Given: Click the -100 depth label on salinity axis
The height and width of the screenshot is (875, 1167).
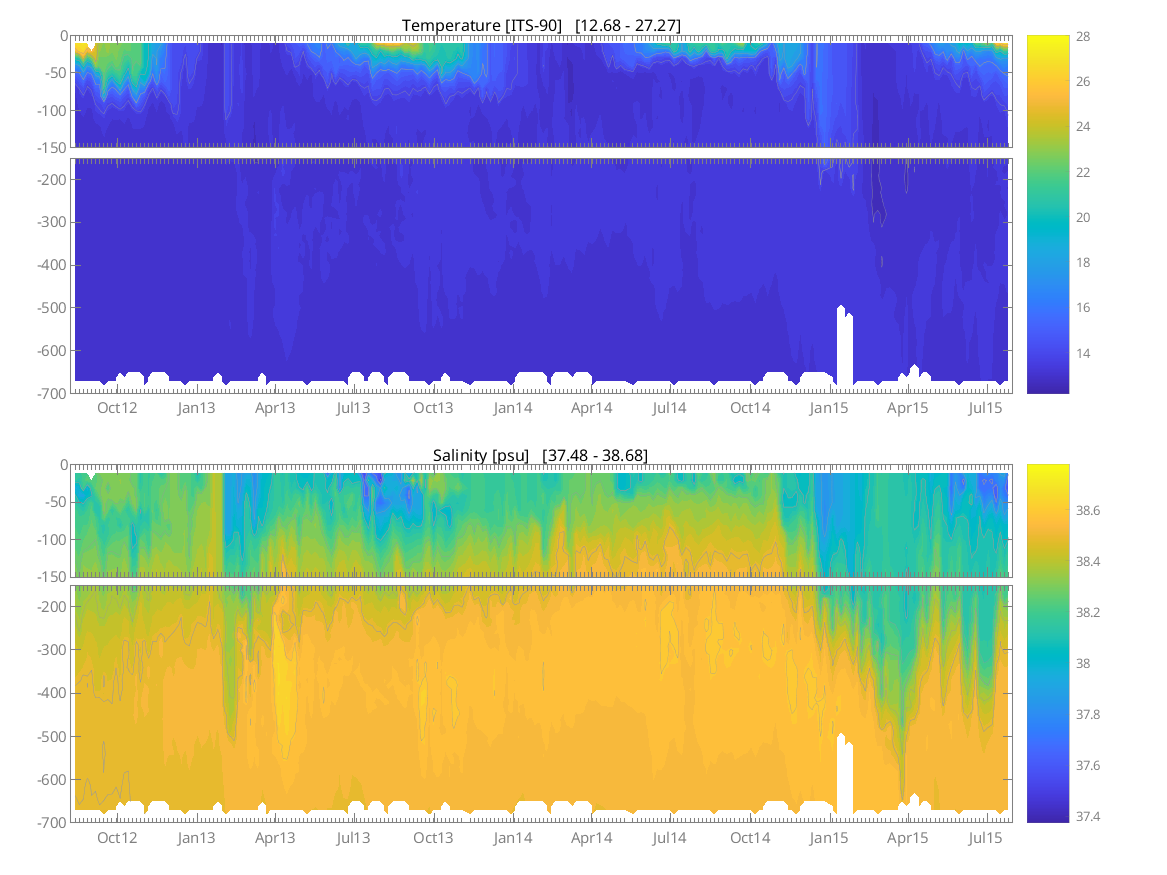Looking at the screenshot, I should [x=49, y=540].
